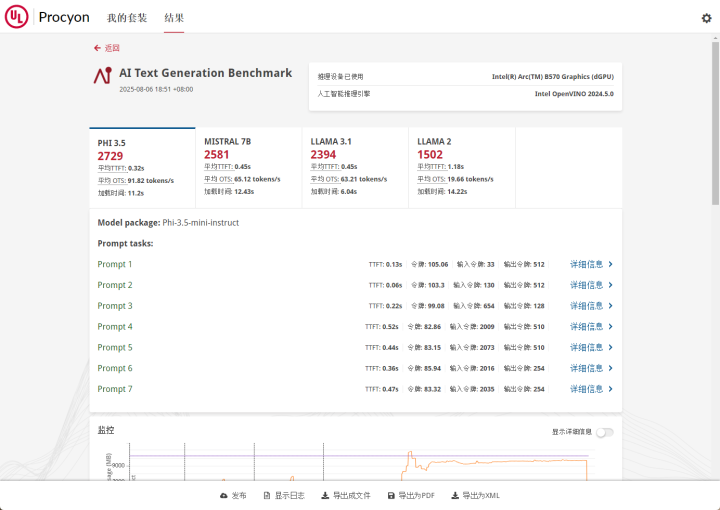Click the Prompt 3 label
Image resolution: width=720 pixels, height=510 pixels.
[x=115, y=306]
